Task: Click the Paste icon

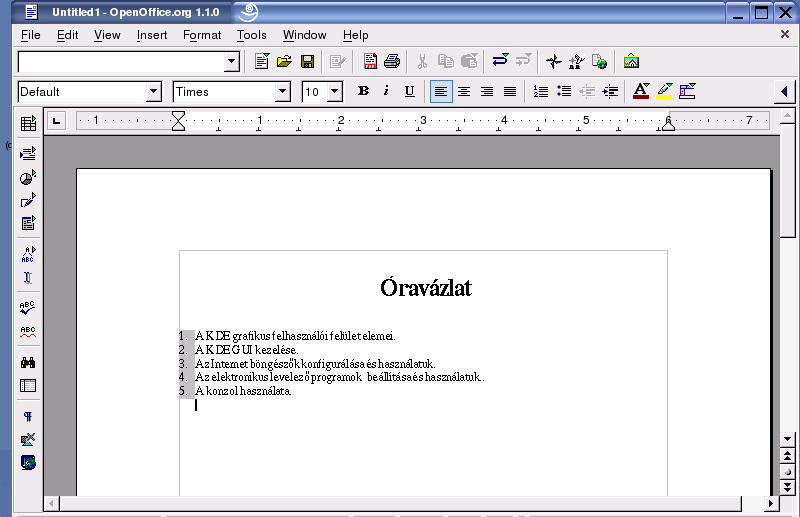Action: pos(469,61)
